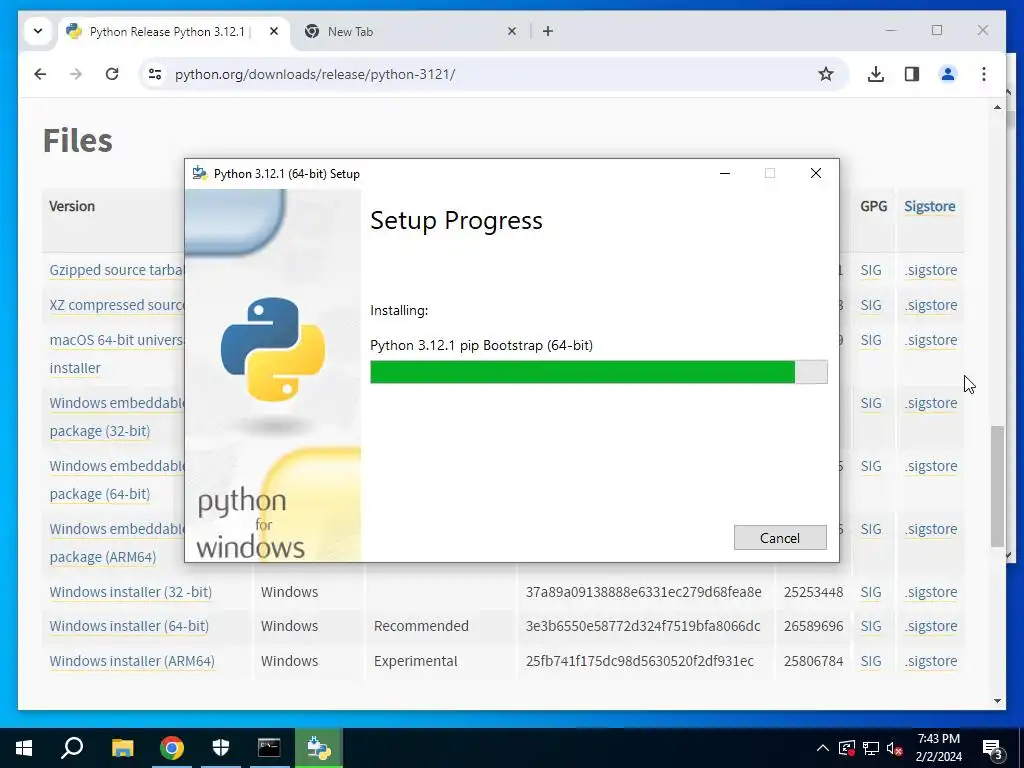Open Chrome profile avatar

tap(948, 74)
